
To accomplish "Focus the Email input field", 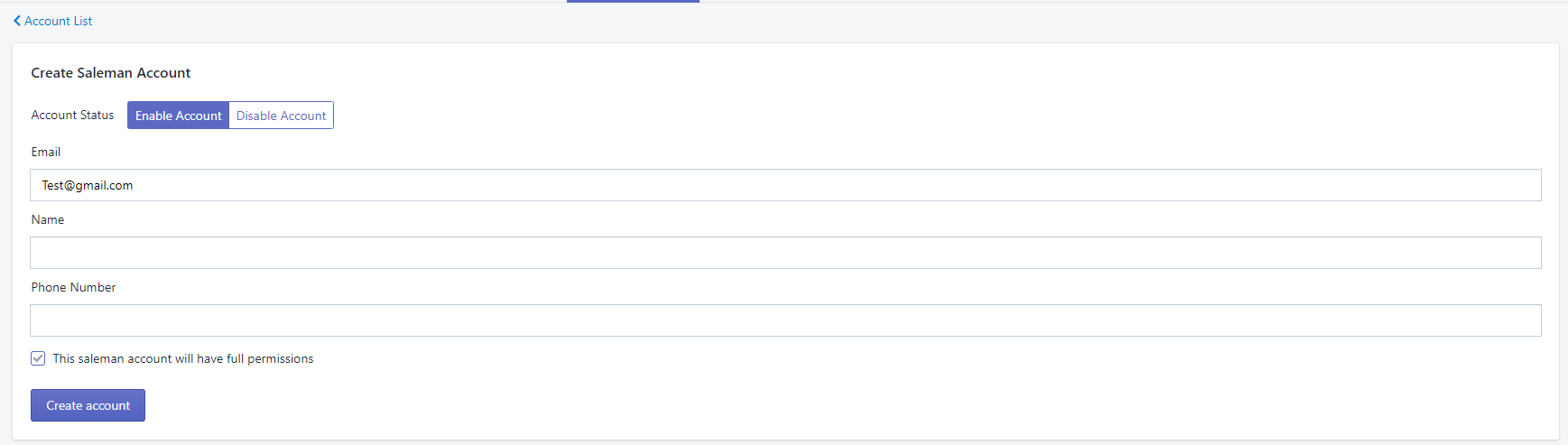I will click(785, 185).
